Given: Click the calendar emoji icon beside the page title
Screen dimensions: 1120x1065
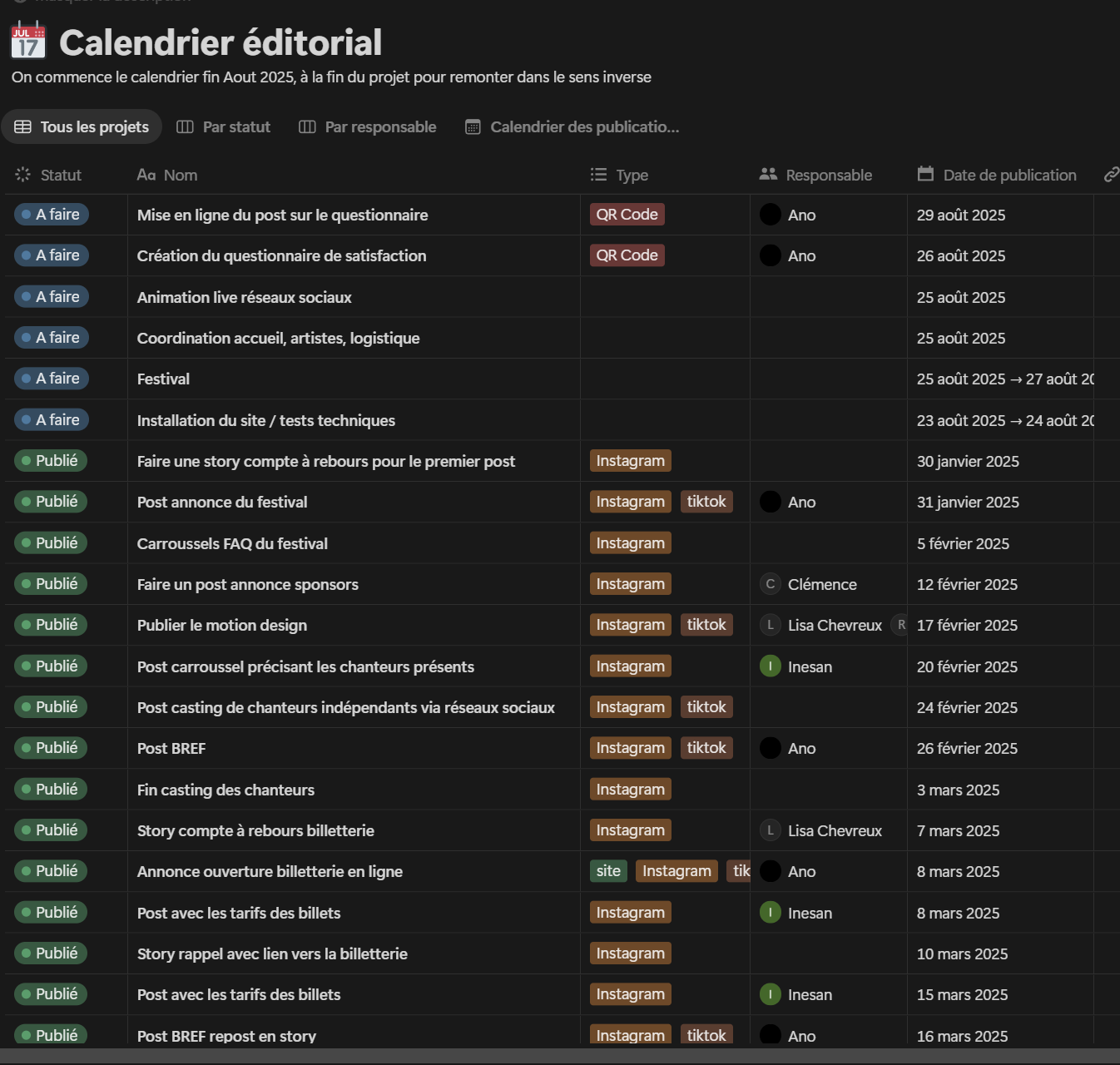Looking at the screenshot, I should click(x=27, y=40).
